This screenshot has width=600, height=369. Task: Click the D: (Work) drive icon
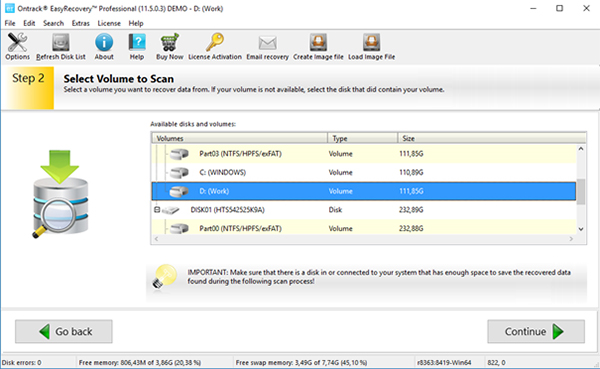point(179,191)
